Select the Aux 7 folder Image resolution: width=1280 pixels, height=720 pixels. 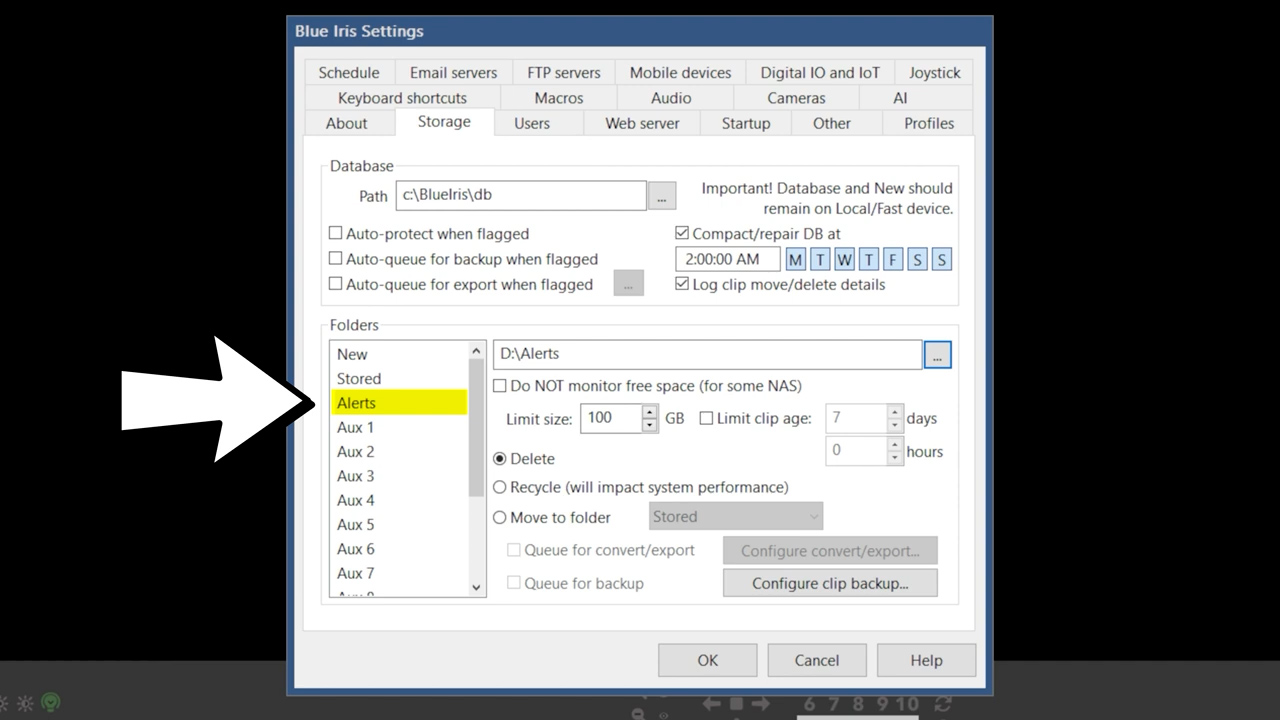[x=399, y=573]
